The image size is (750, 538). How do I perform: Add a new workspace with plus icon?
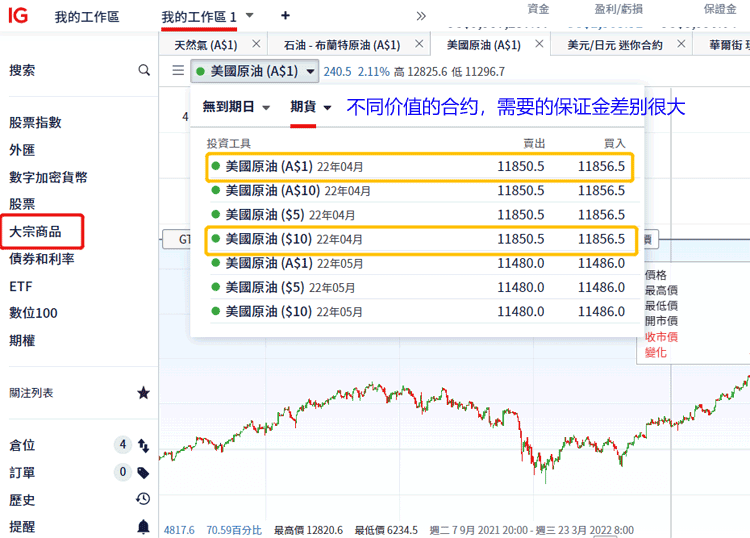coord(285,16)
